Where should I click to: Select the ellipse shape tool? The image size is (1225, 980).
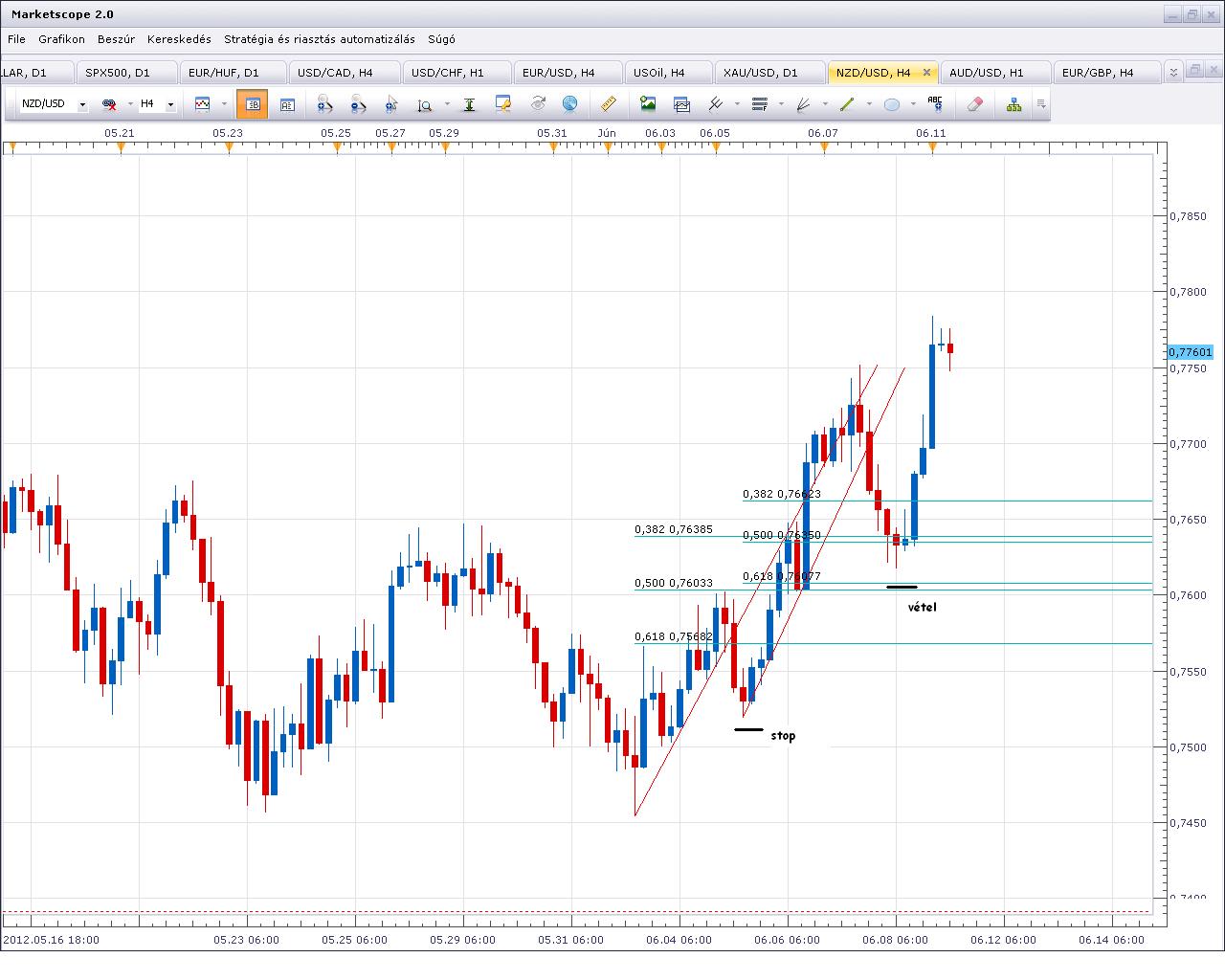click(x=891, y=104)
